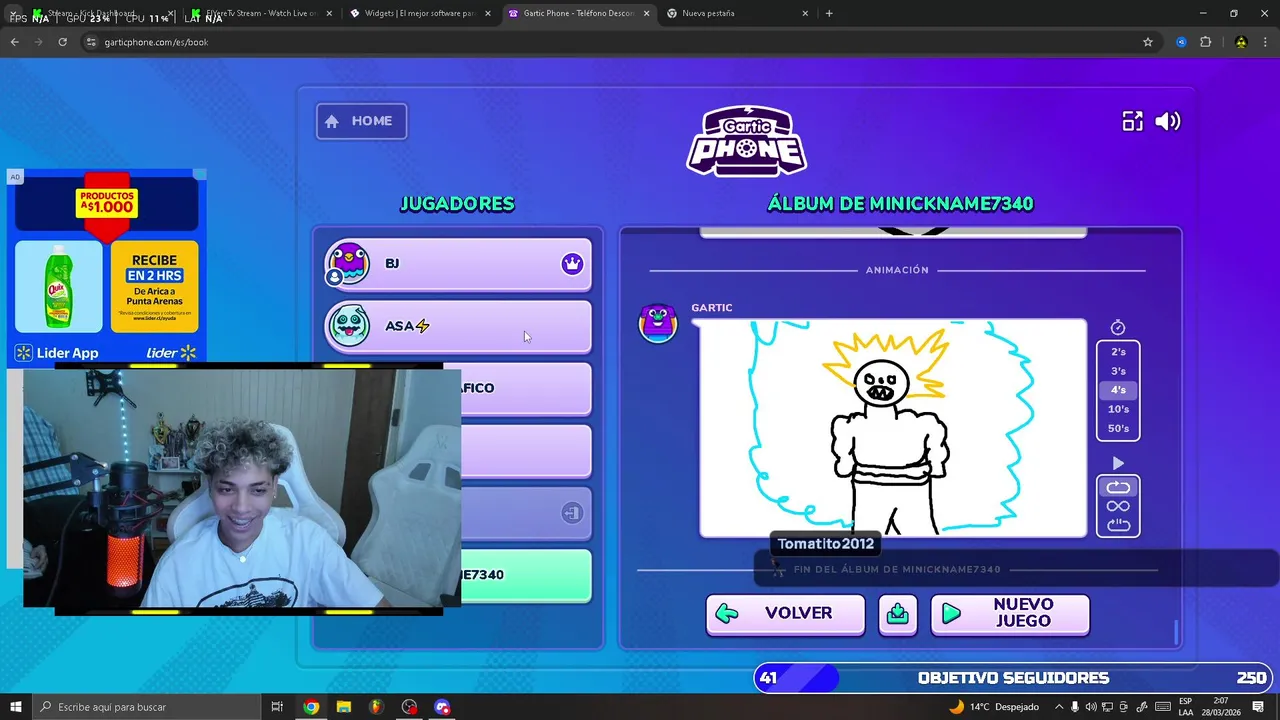Bookmark this page with the star icon
The image size is (1280, 720).
(1148, 42)
